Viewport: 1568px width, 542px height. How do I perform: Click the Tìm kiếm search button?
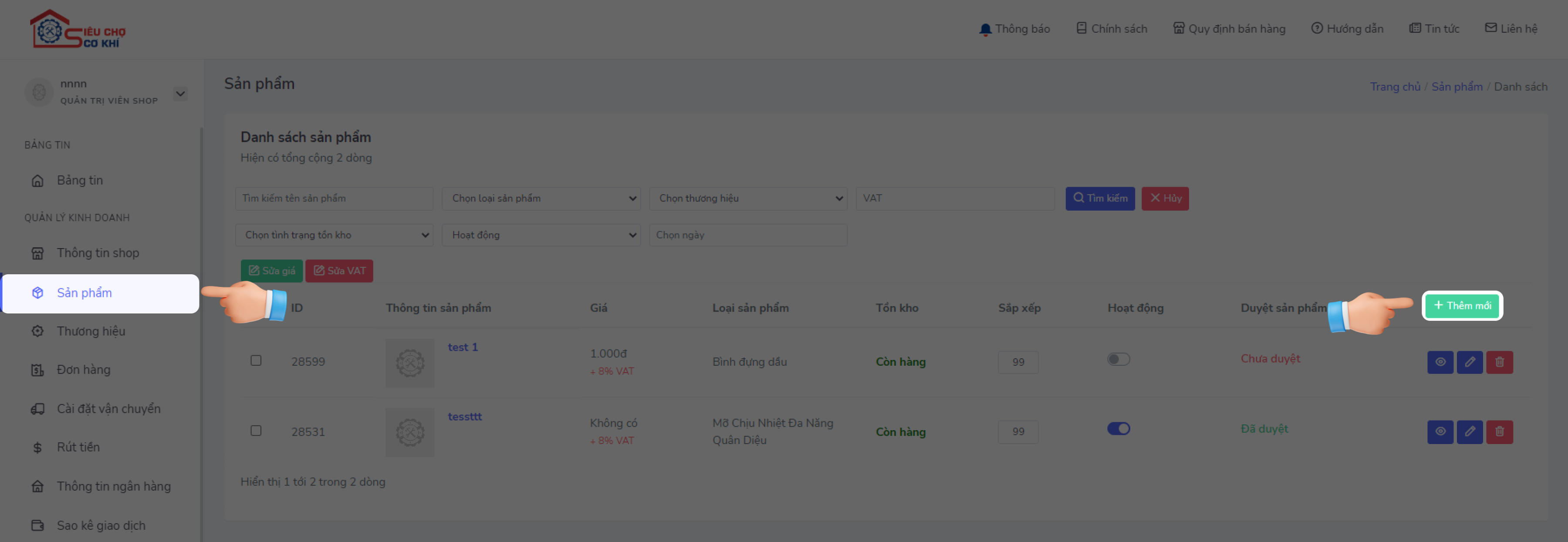(1100, 199)
